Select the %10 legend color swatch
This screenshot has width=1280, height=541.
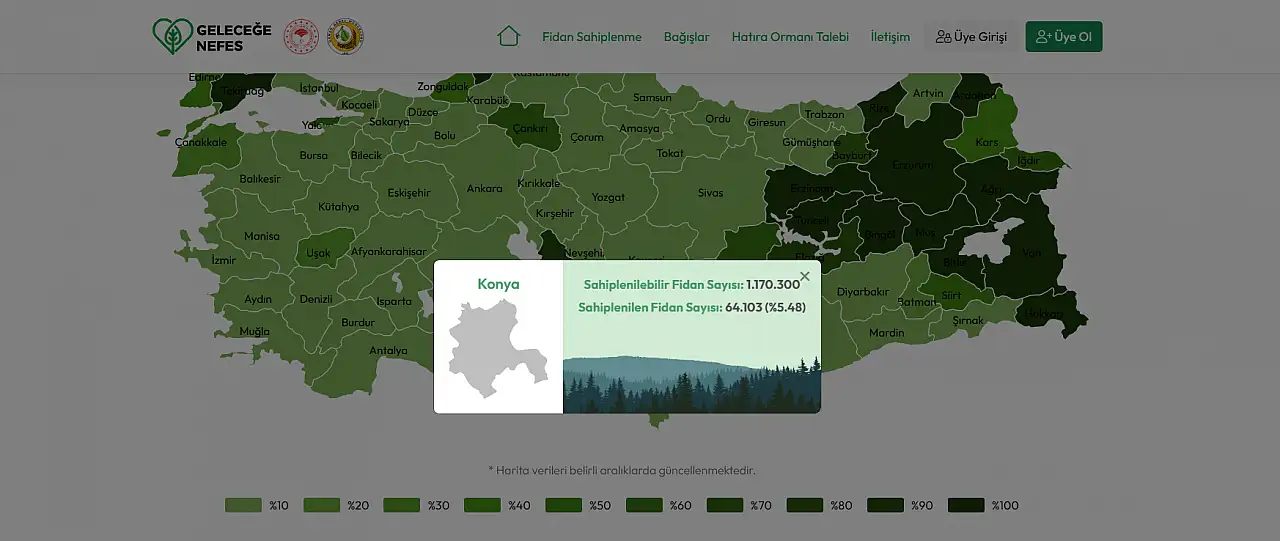[x=243, y=505]
